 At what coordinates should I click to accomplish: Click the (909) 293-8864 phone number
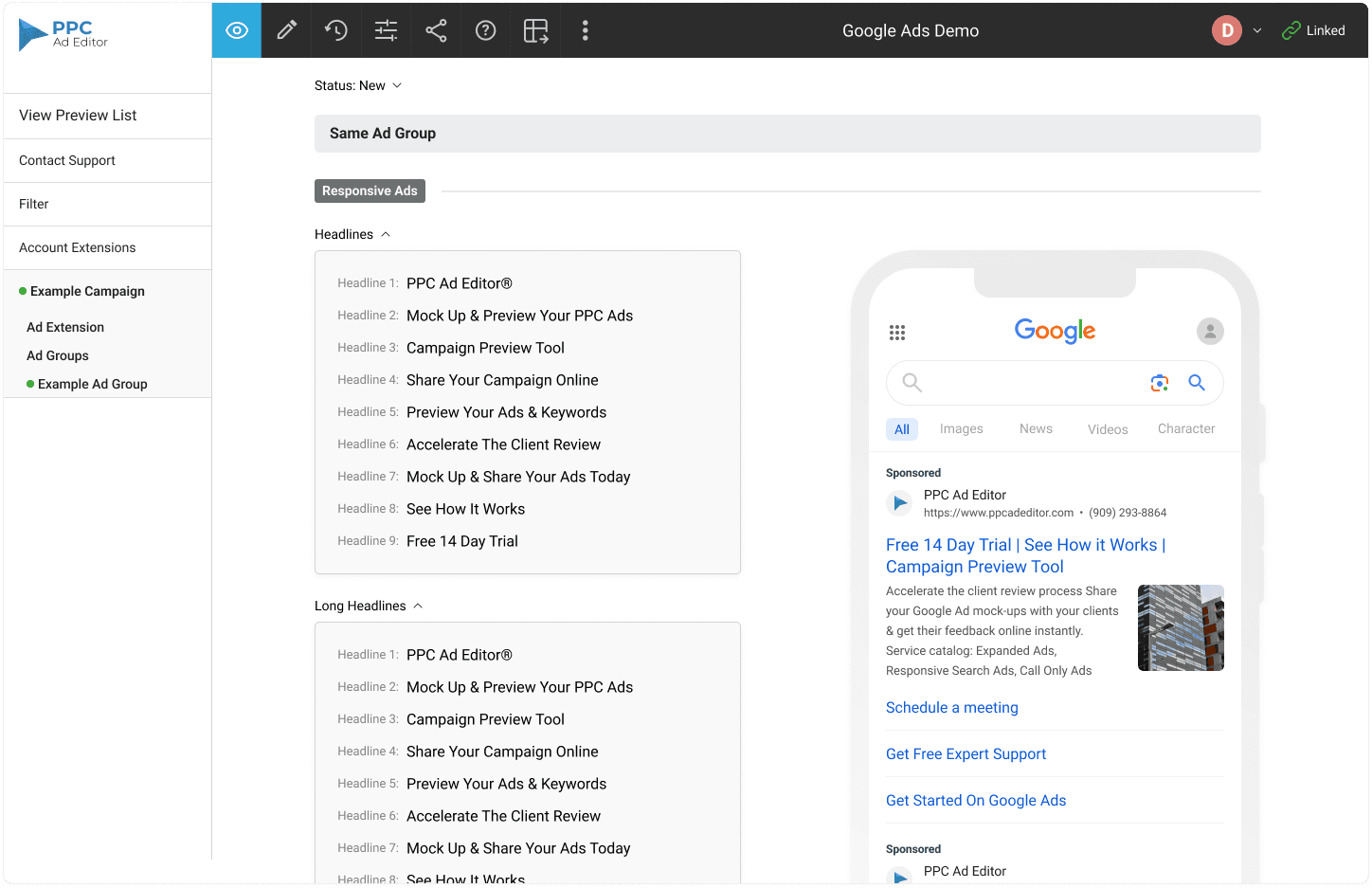[x=1128, y=513]
